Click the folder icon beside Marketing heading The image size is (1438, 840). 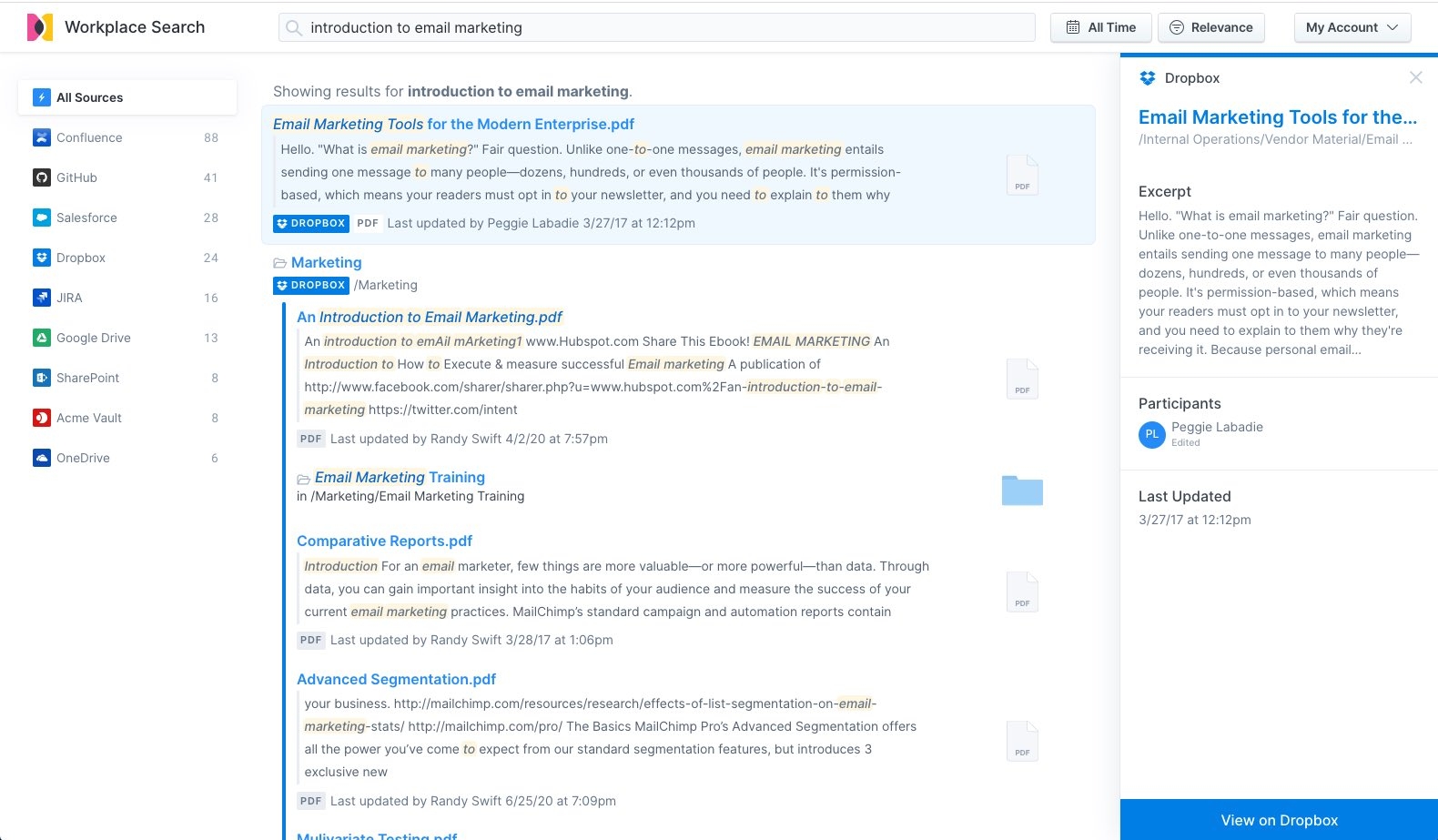[x=280, y=263]
